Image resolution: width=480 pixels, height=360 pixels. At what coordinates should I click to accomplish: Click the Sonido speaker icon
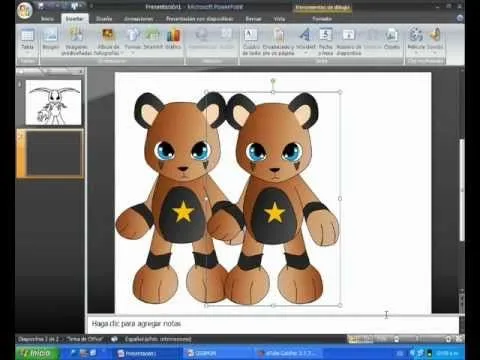pos(435,35)
